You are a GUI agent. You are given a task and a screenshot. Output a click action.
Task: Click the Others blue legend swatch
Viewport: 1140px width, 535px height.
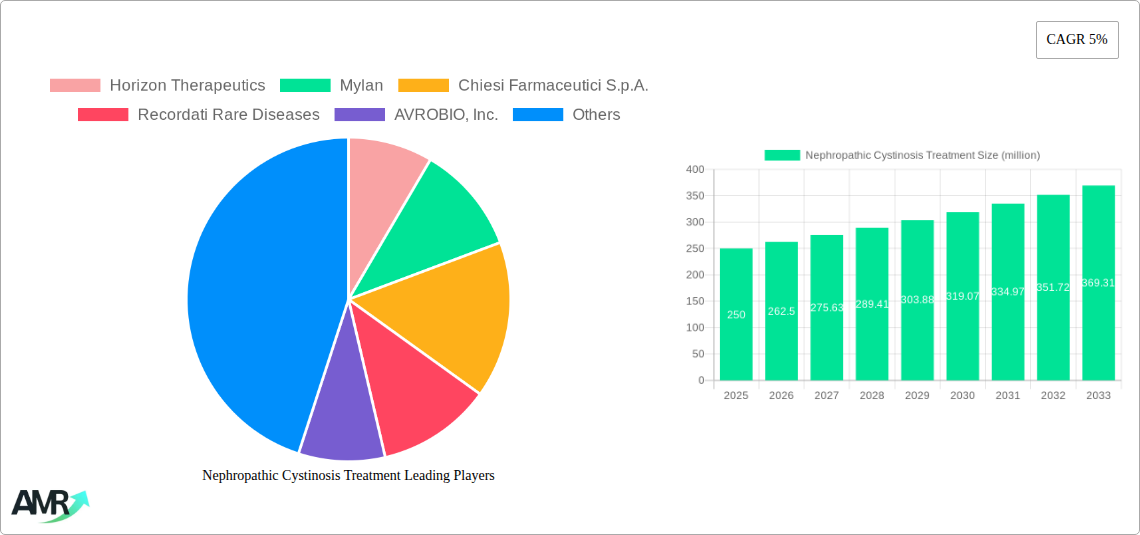538,115
